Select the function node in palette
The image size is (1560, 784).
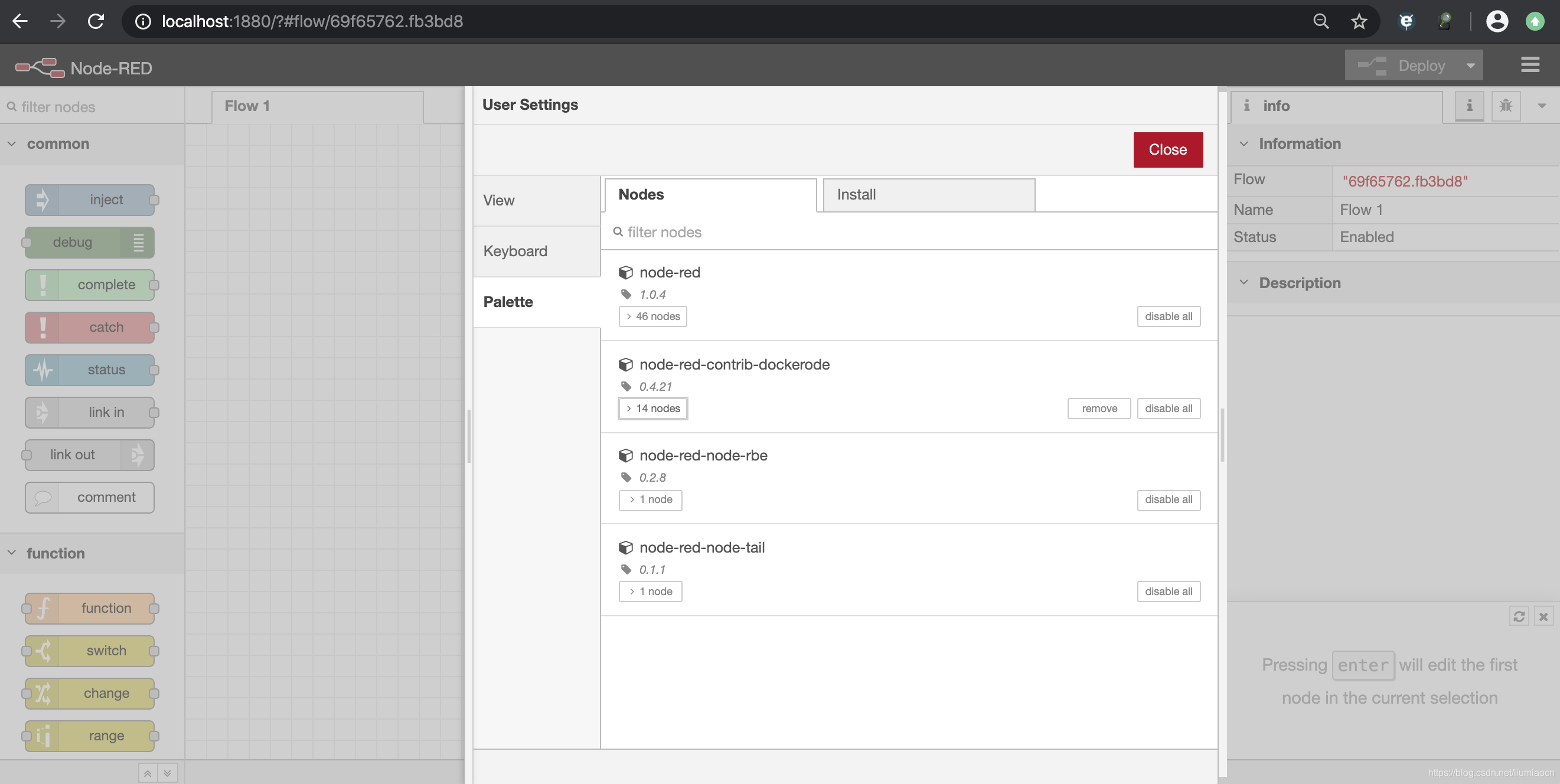point(90,609)
